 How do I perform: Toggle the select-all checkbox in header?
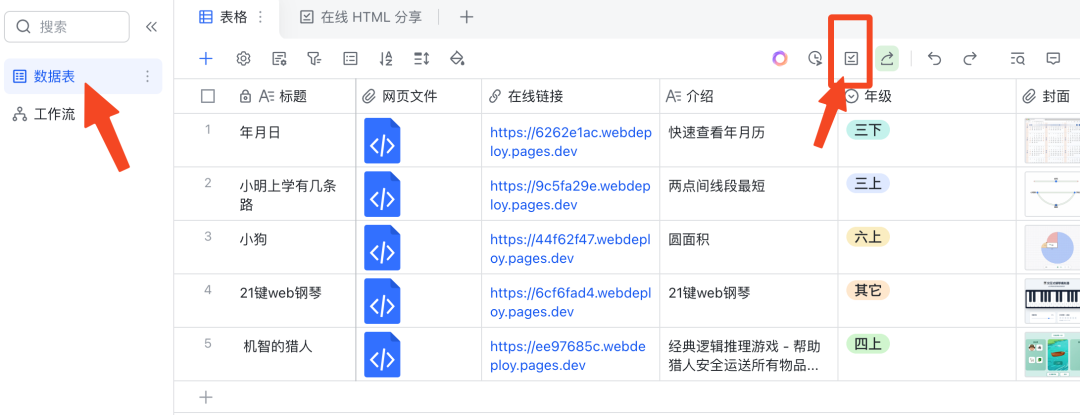click(208, 96)
